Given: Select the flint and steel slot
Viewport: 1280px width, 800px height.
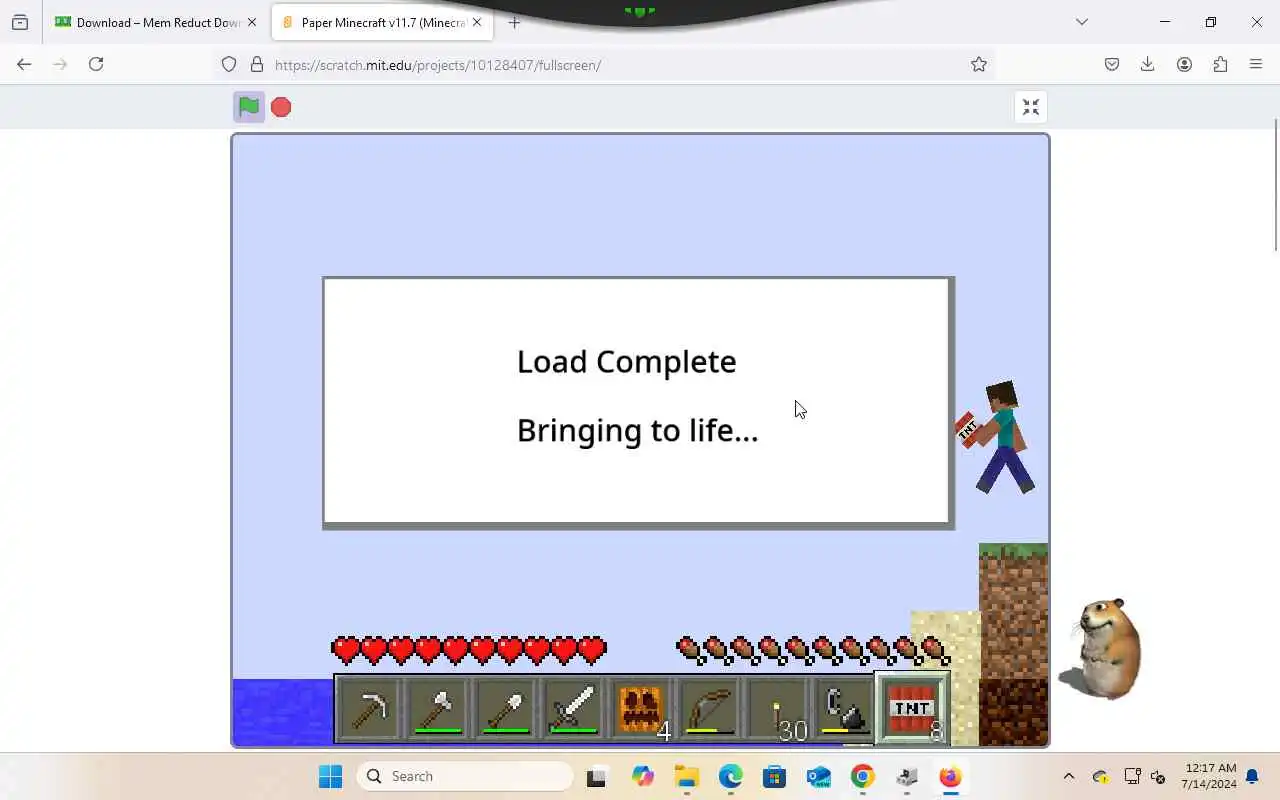Looking at the screenshot, I should [844, 709].
